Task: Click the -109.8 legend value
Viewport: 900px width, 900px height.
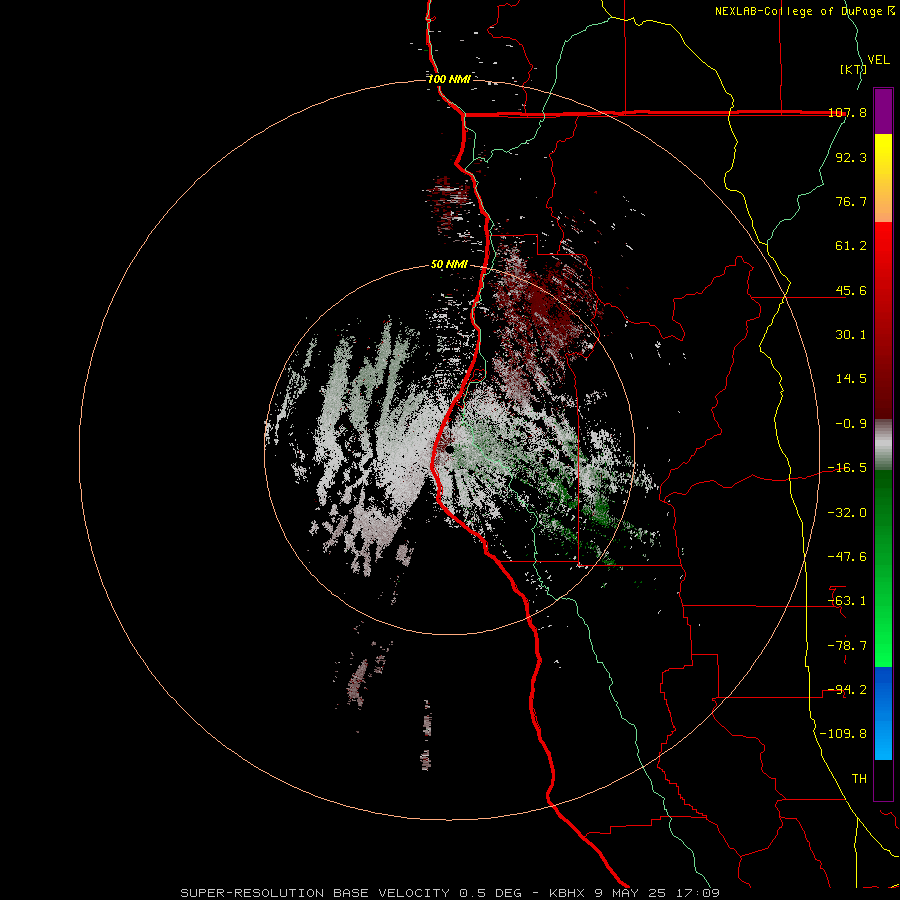Action: pos(843,734)
